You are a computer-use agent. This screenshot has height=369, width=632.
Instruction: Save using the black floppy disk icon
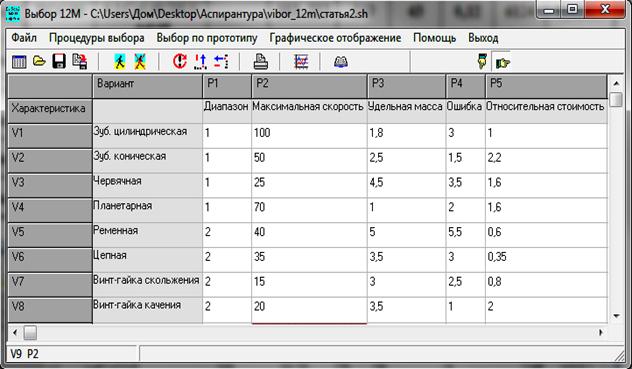tap(59, 61)
